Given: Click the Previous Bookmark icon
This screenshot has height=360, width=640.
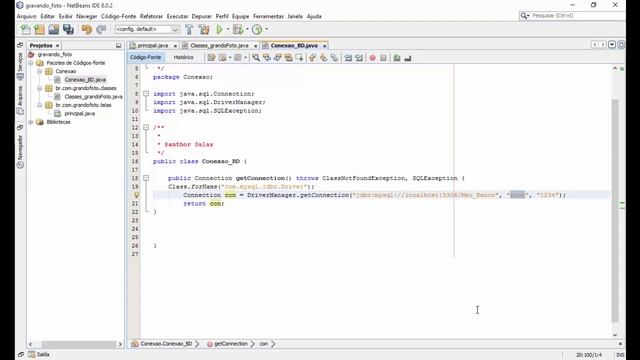Looking at the screenshot, I should click(x=313, y=58).
